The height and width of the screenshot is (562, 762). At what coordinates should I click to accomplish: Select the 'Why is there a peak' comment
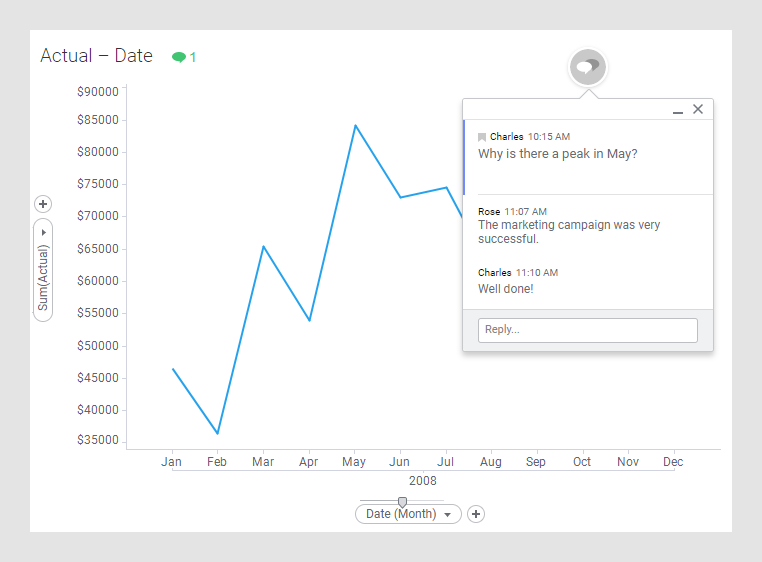pyautogui.click(x=557, y=154)
